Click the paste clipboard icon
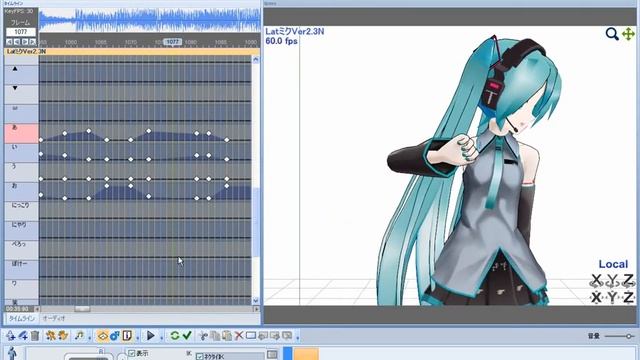The width and height of the screenshot is (640, 360). coord(227,336)
